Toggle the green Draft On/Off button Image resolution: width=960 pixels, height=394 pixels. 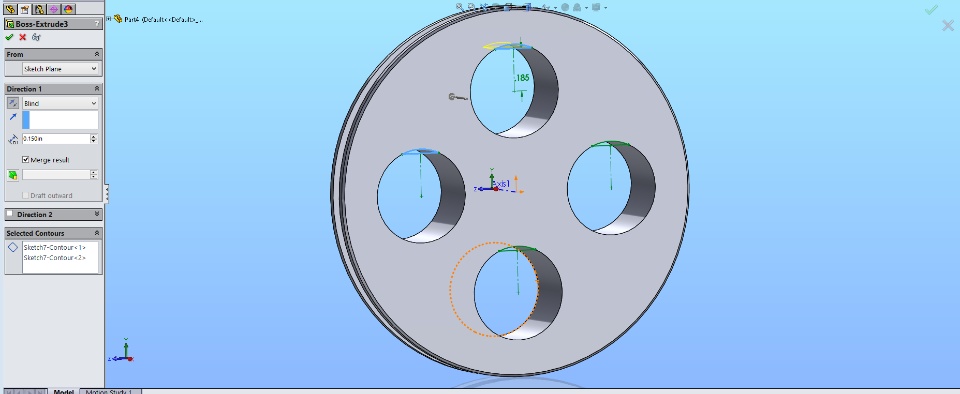click(x=13, y=175)
